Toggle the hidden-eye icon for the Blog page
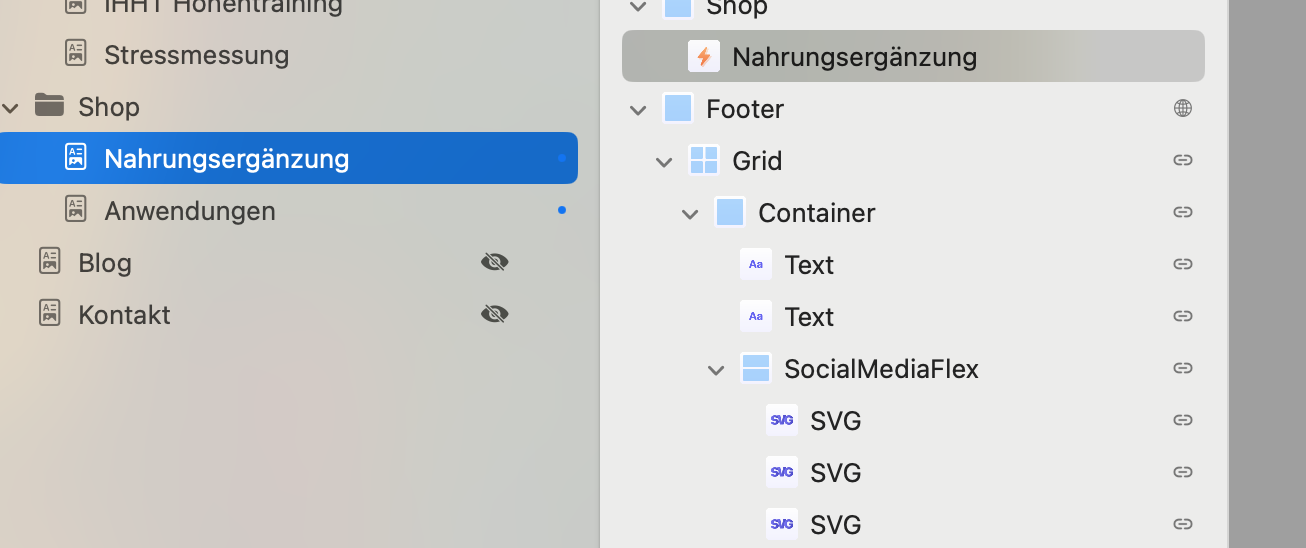1306x548 pixels. (x=494, y=262)
